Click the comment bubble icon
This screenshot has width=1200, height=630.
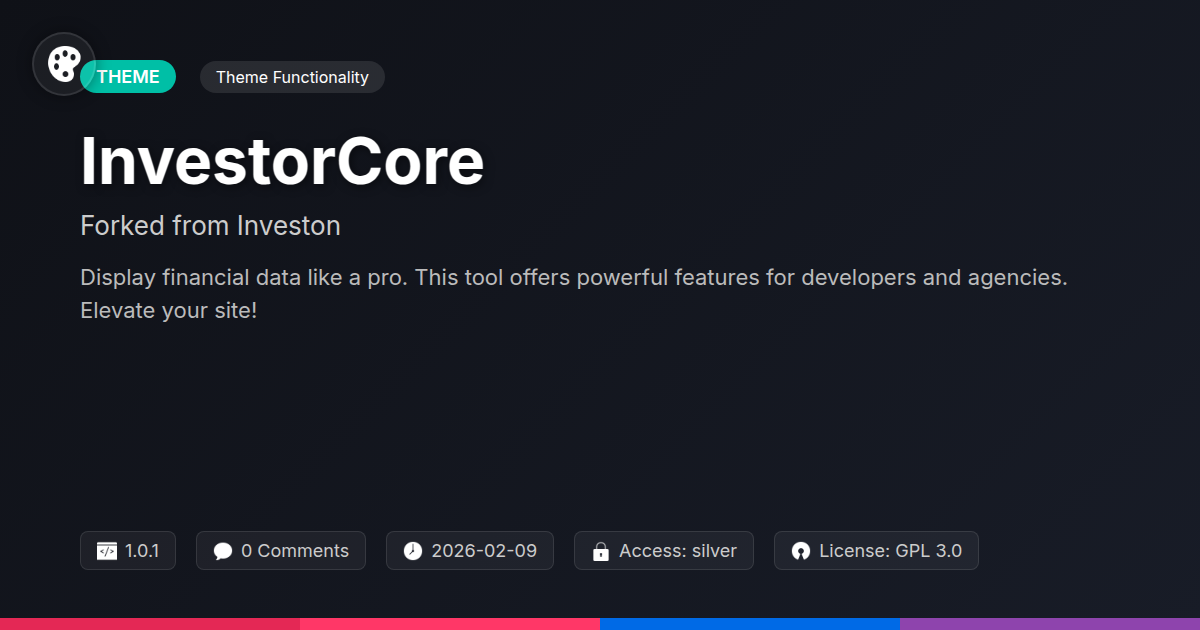(223, 551)
